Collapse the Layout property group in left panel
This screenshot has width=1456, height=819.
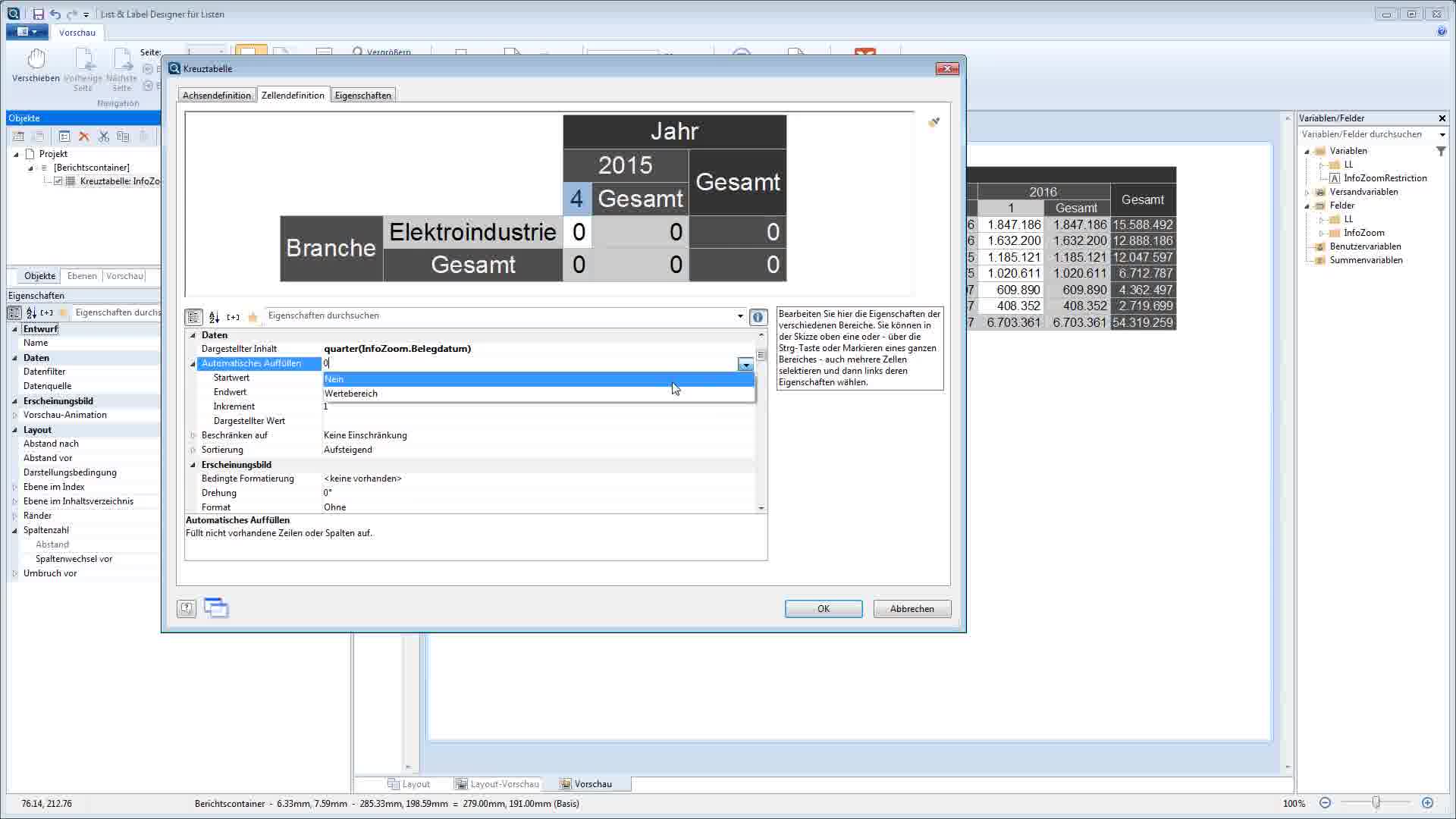tap(14, 430)
